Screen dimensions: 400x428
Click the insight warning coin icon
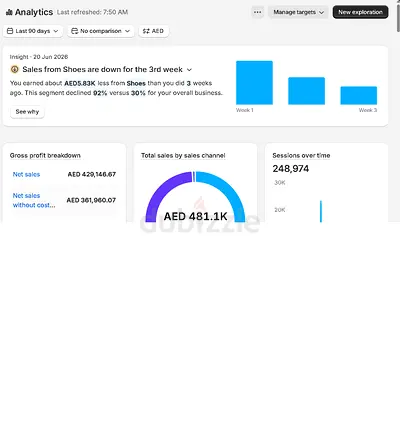(x=15, y=69)
